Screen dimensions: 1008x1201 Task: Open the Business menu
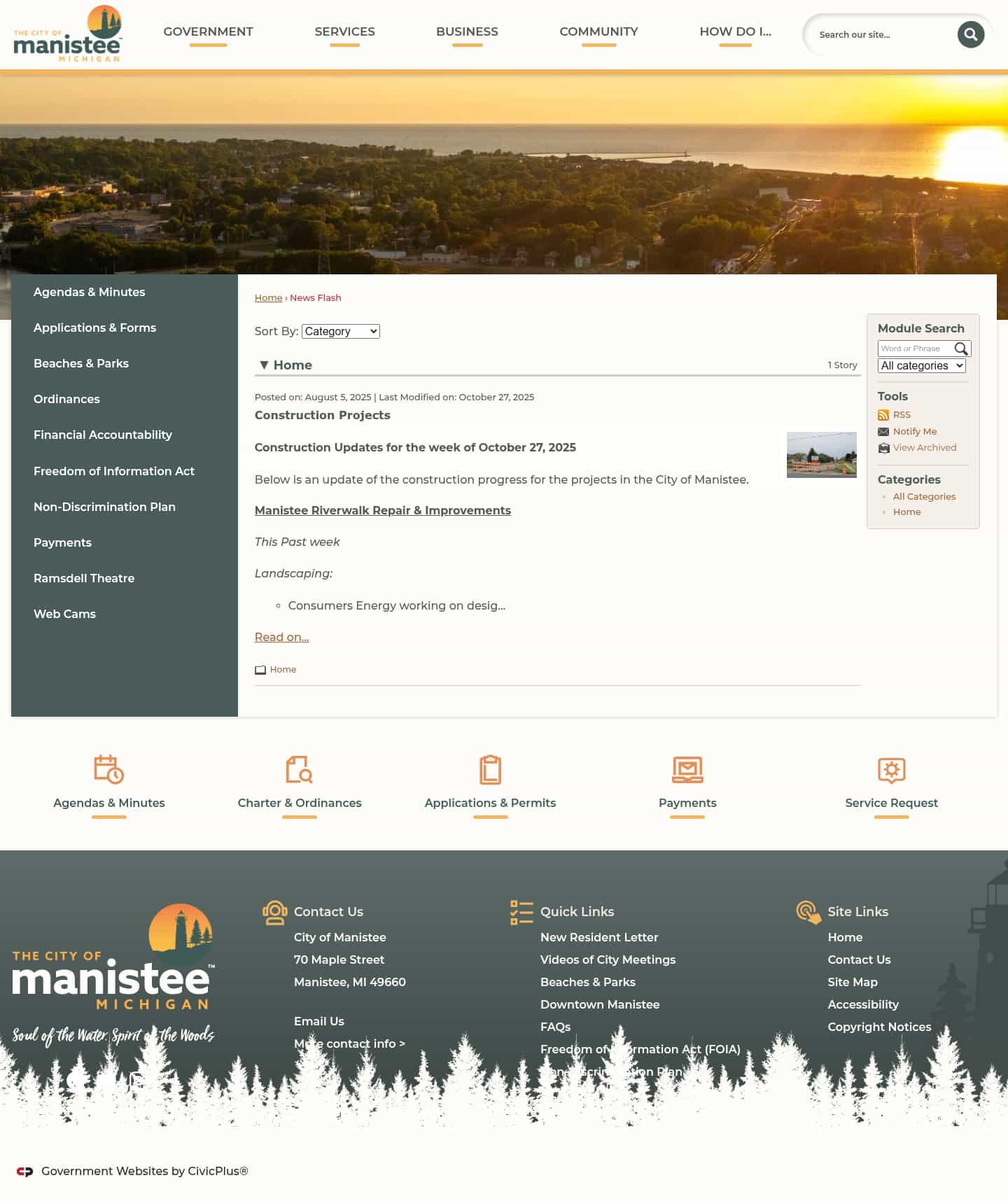pos(467,31)
